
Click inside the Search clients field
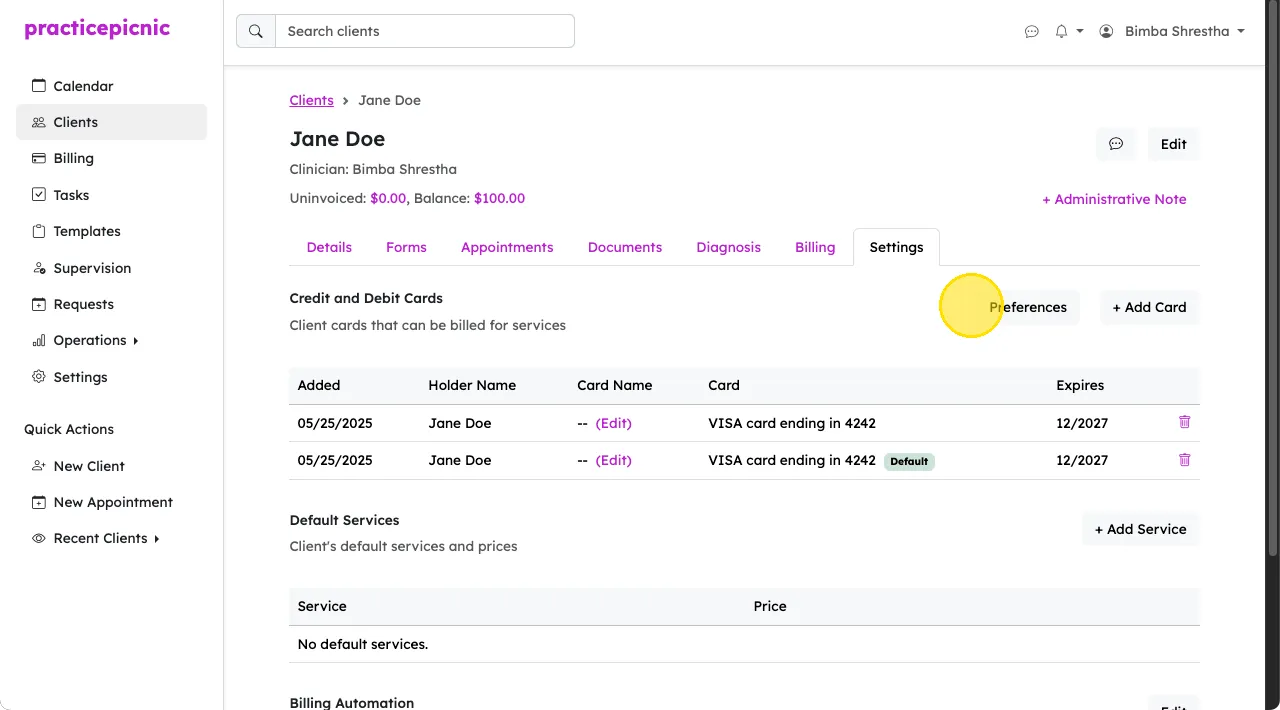(425, 31)
